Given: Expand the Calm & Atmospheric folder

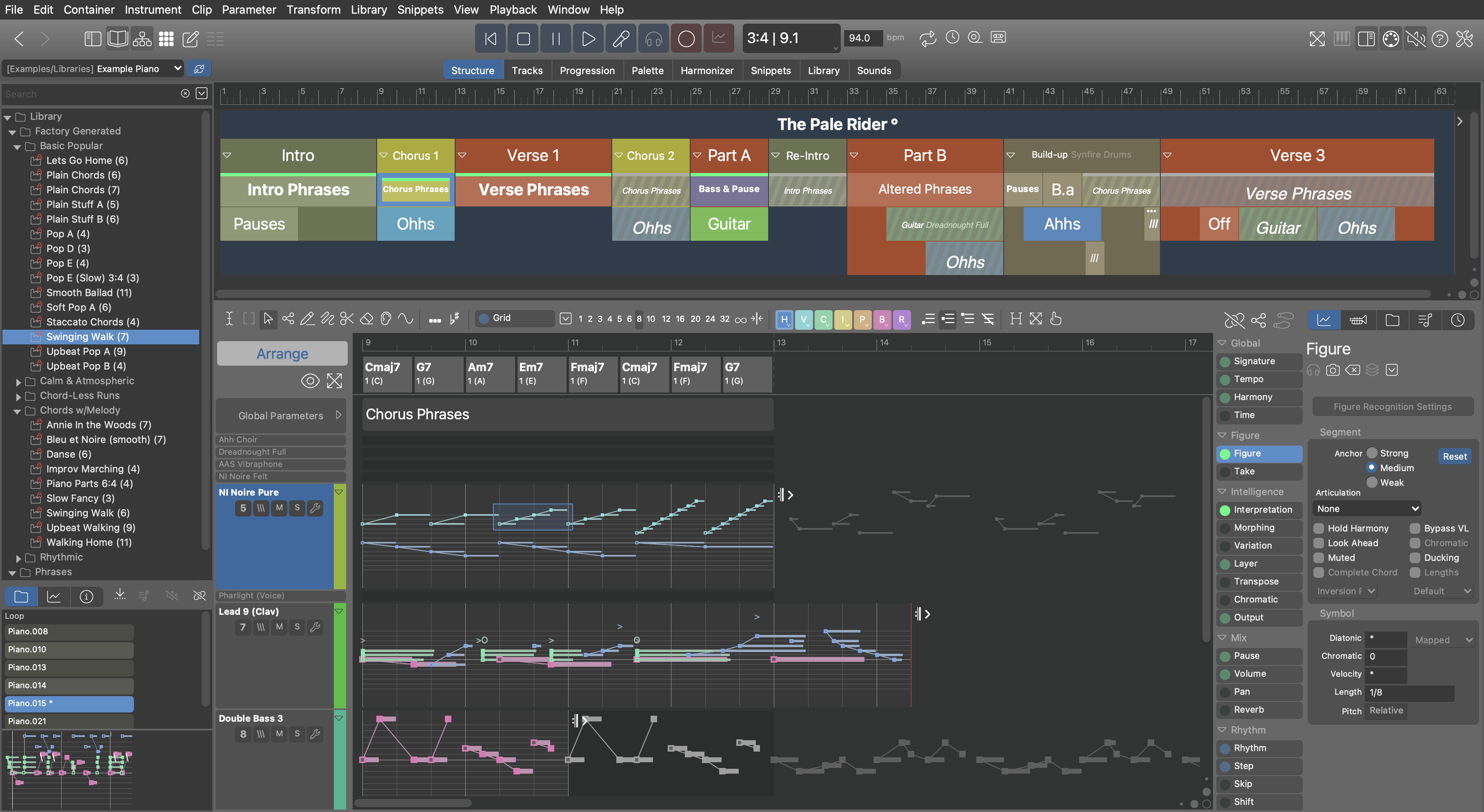Looking at the screenshot, I should coord(18,381).
